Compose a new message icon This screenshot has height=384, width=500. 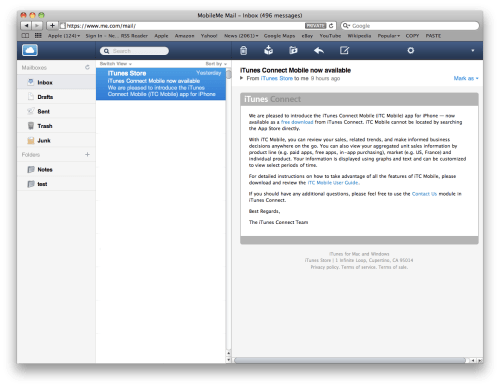(344, 50)
